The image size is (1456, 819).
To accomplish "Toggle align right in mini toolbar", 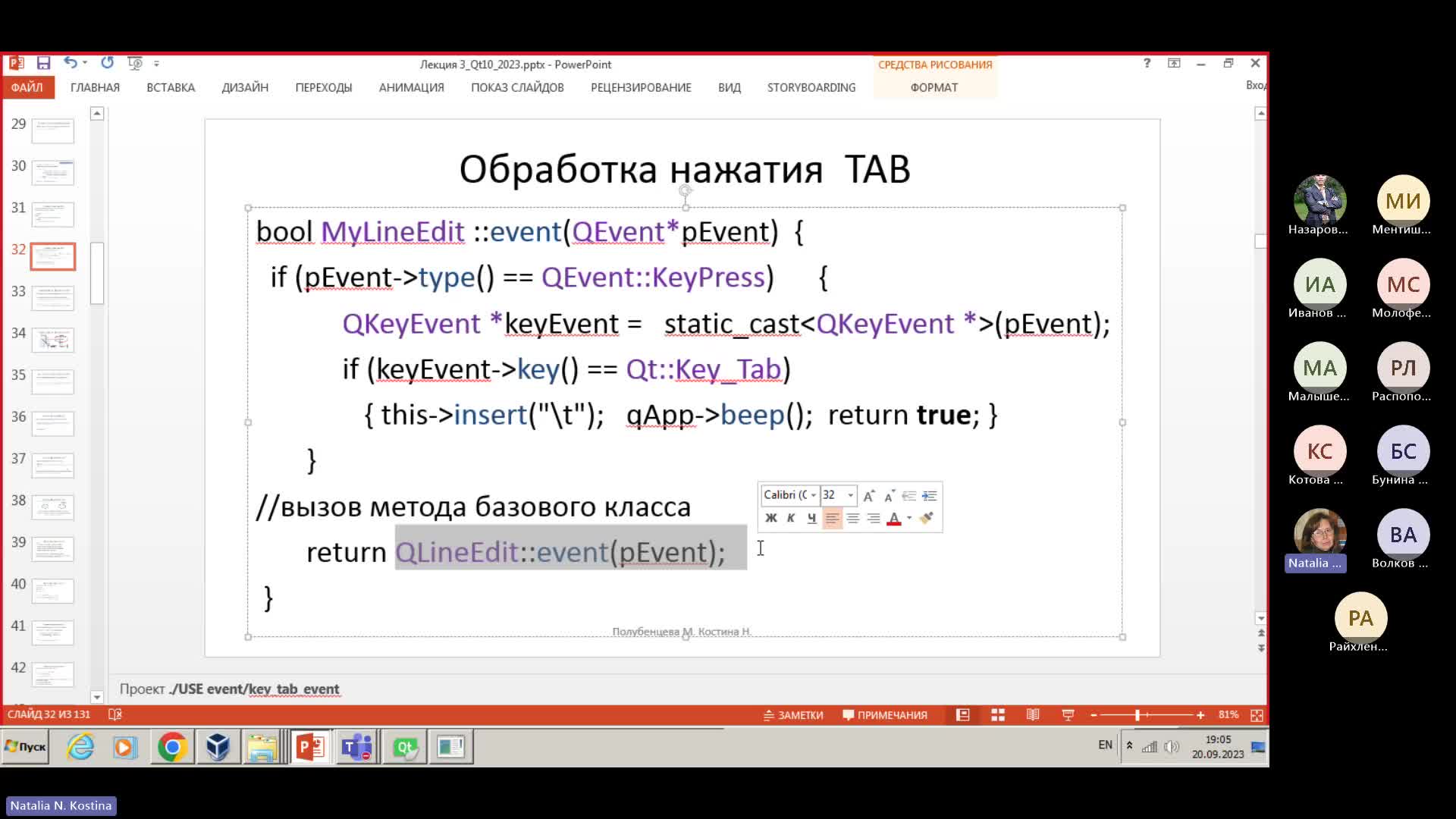I will (874, 518).
